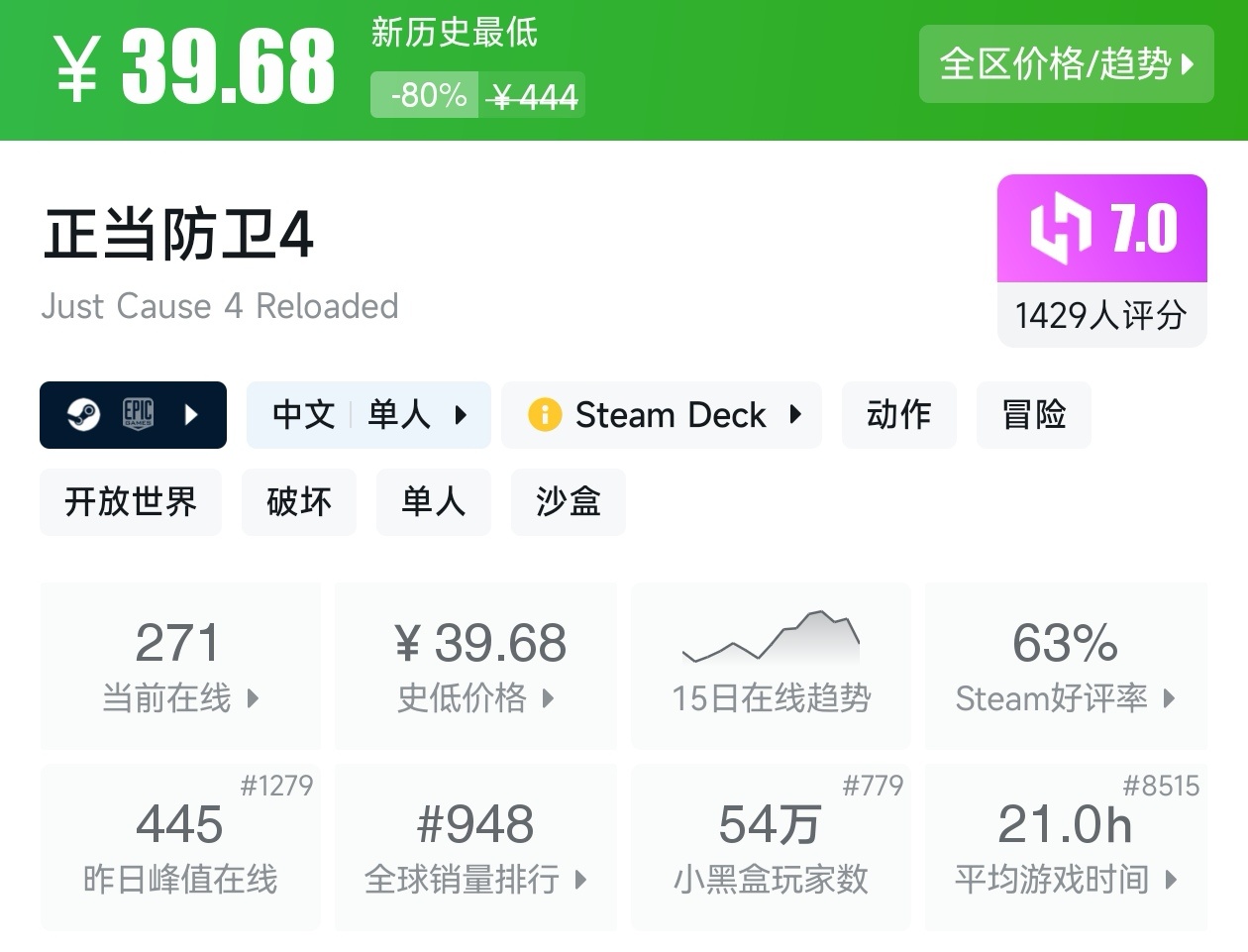Viewport: 1248px width, 952px height.
Task: Click the Epic Games store icon
Action: click(138, 414)
